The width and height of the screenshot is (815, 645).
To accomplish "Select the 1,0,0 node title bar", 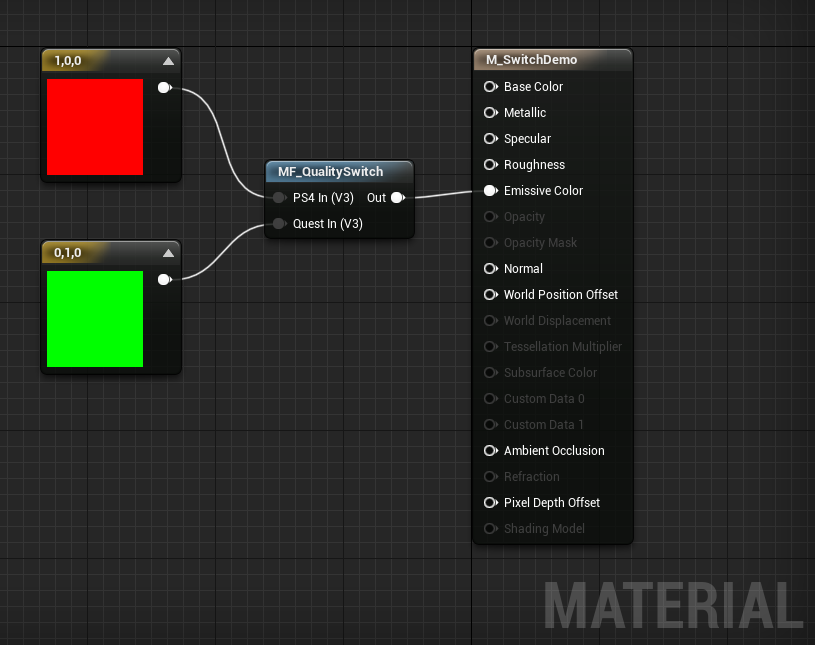I will click(111, 61).
